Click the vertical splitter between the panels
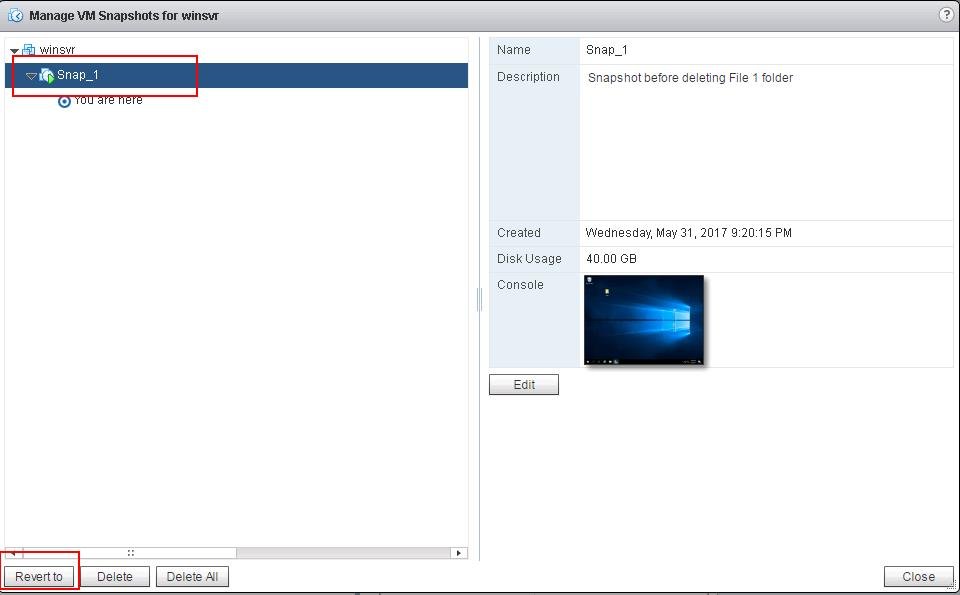 pos(479,299)
